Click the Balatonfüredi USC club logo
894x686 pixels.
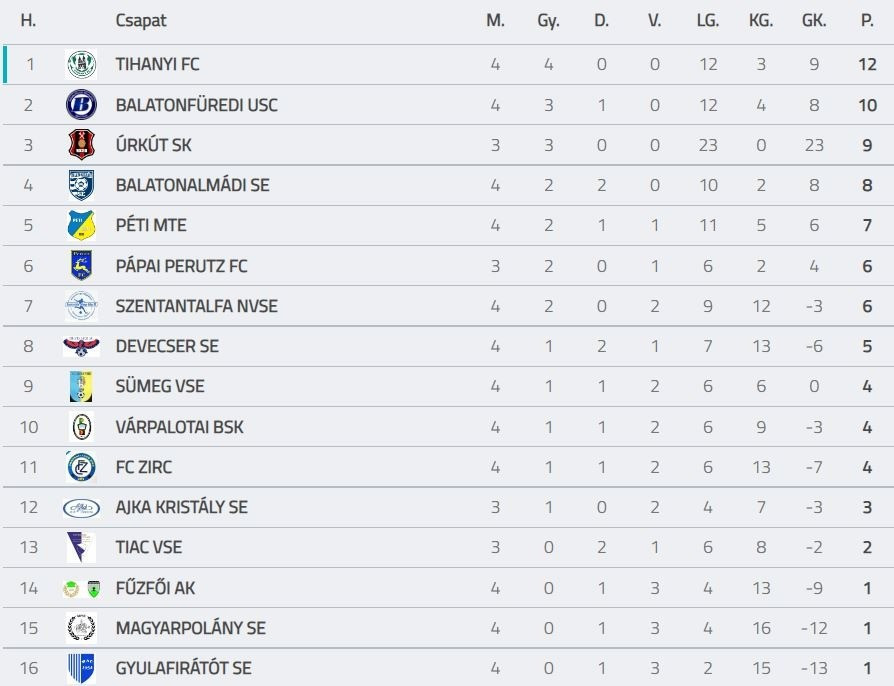[x=81, y=105]
